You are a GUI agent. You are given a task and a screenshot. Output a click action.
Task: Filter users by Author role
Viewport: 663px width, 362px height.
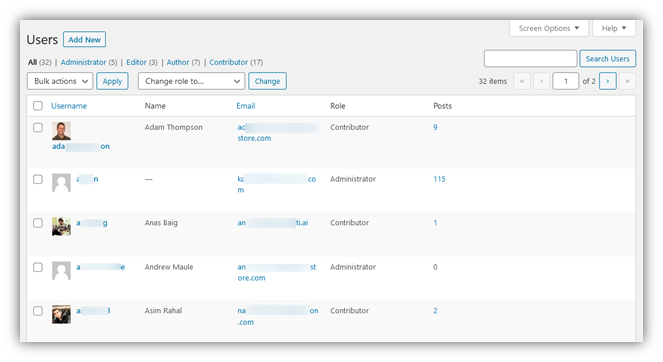(x=178, y=62)
